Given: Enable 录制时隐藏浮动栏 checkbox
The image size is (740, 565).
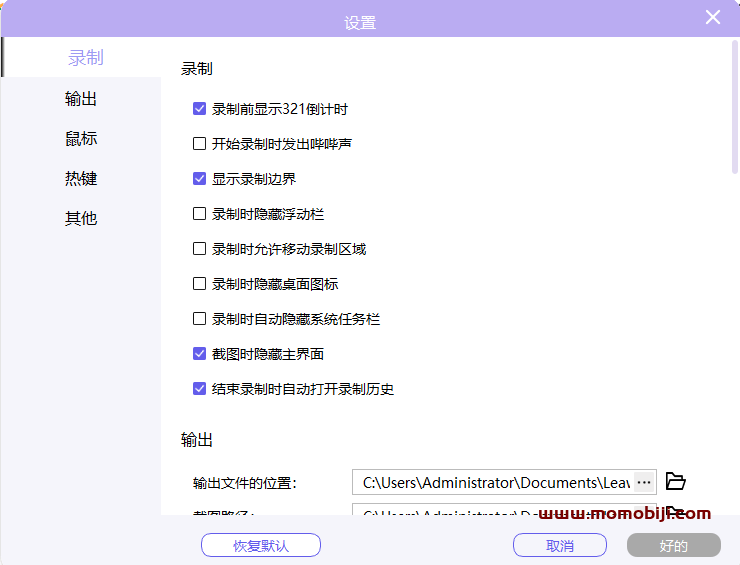Looking at the screenshot, I should (199, 214).
